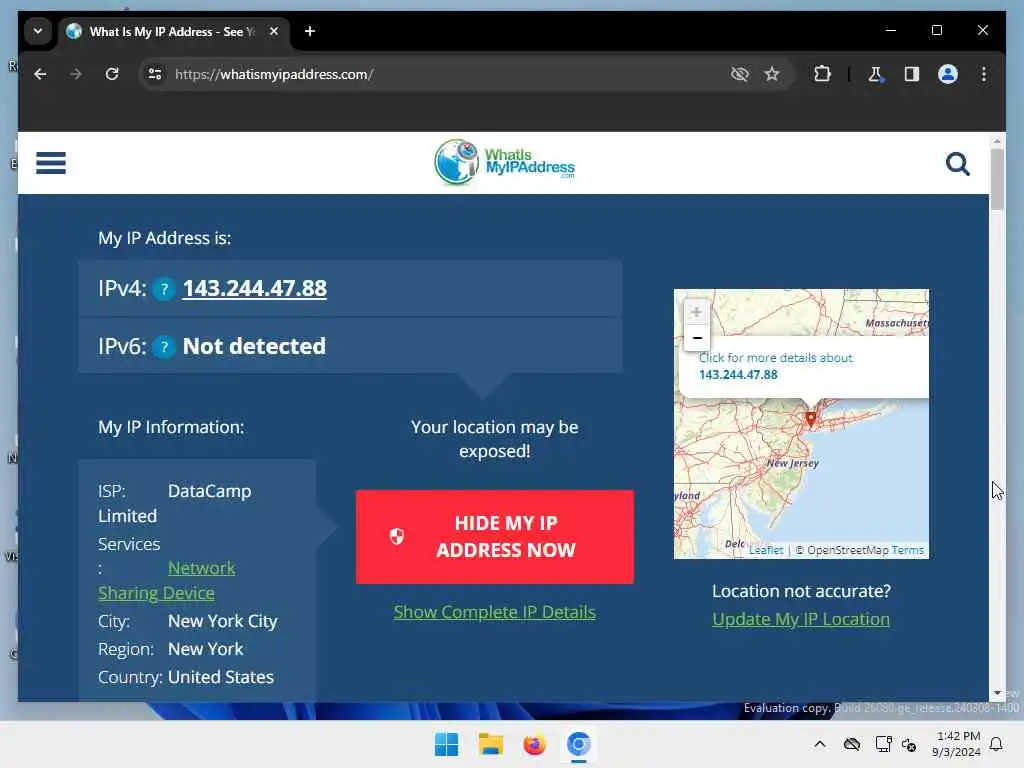The height and width of the screenshot is (768, 1024).
Task: Click the Chromium icon in the taskbar
Action: point(578,744)
